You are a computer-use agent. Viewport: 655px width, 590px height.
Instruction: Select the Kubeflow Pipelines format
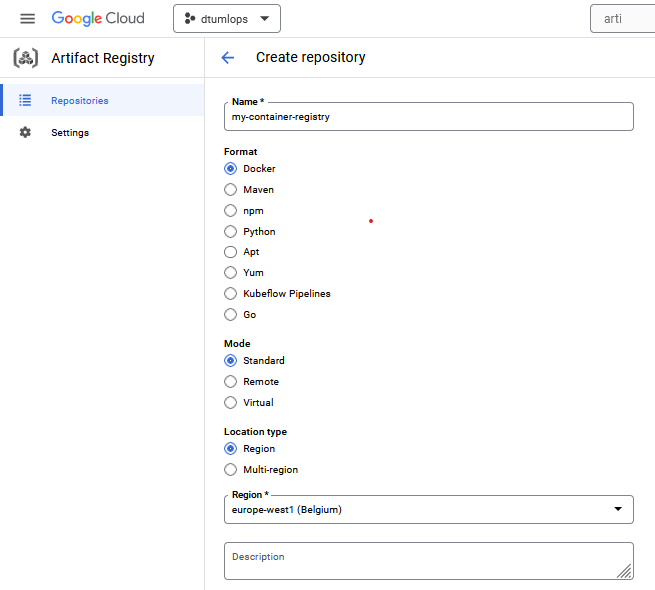[x=231, y=294]
